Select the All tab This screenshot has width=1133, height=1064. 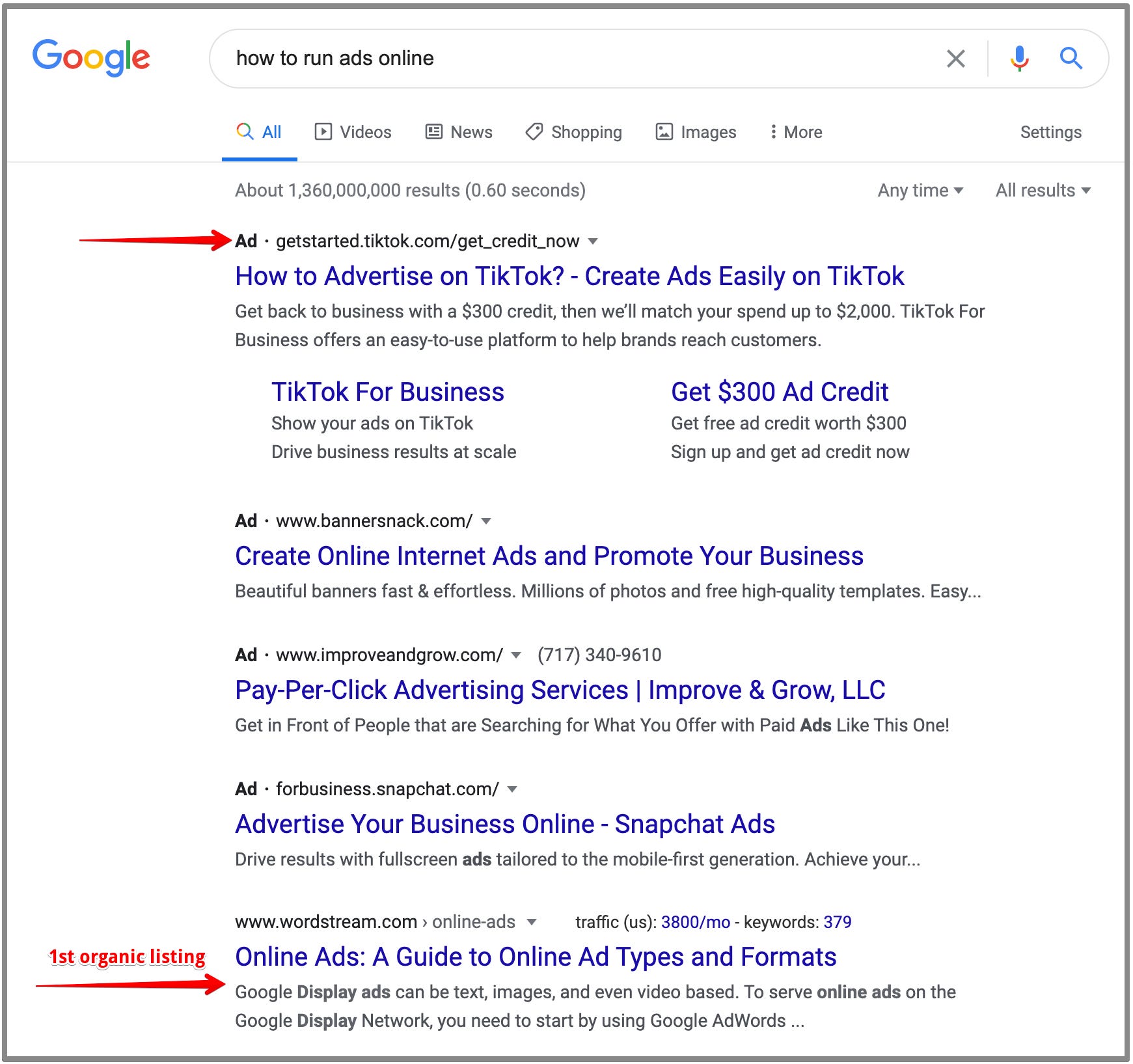click(x=259, y=132)
